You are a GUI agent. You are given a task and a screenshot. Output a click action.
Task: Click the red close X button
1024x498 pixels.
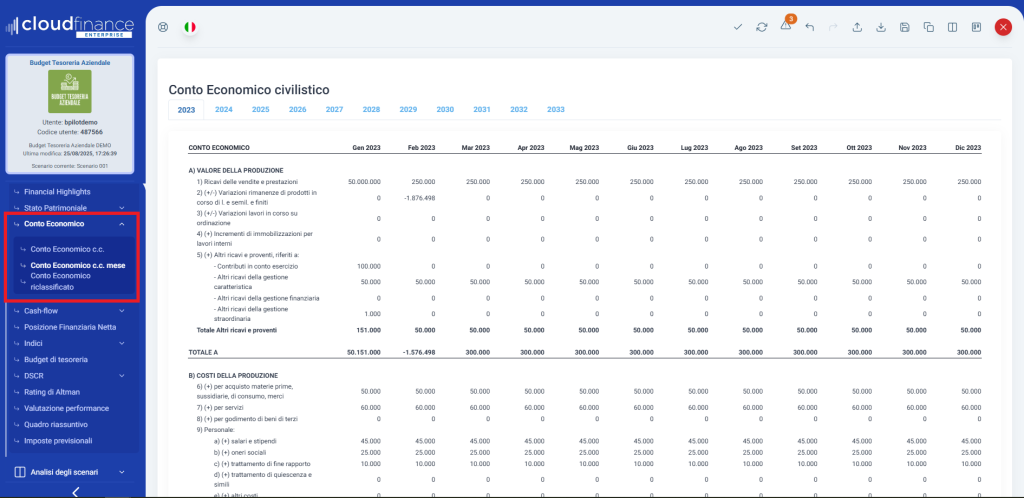(1003, 27)
